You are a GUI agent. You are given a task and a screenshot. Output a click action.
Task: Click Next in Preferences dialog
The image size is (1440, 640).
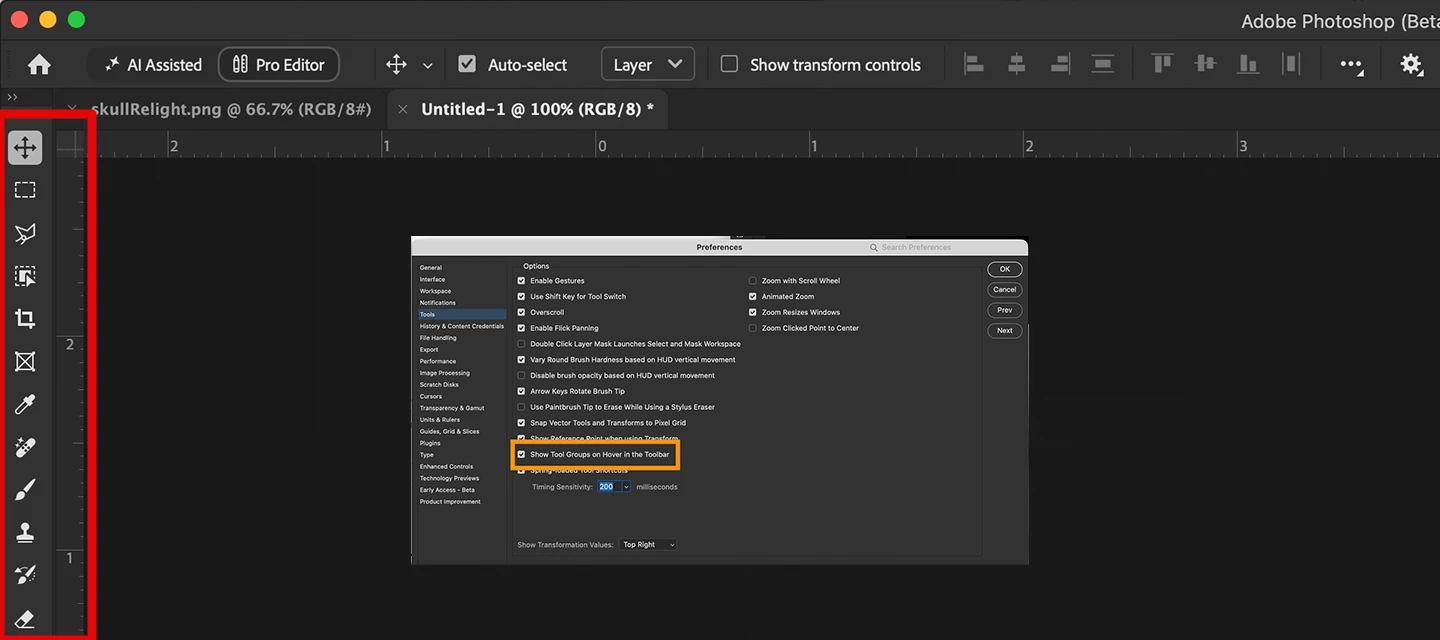1005,331
